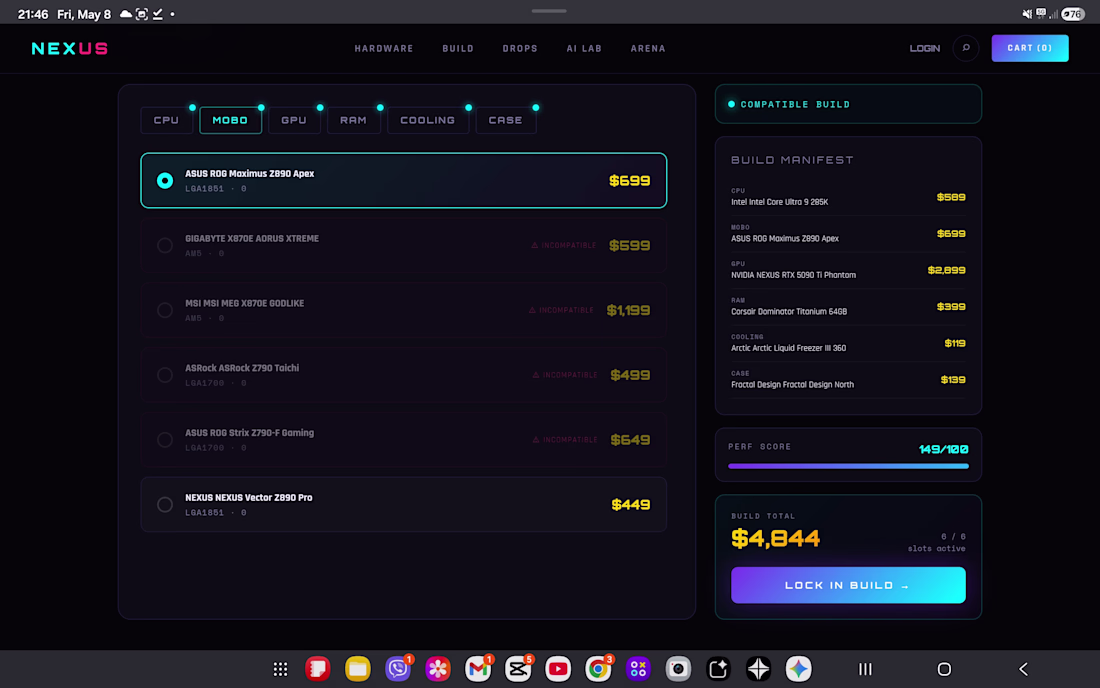Click the NEXUS logo
This screenshot has width=1100, height=688.
pos(69,48)
